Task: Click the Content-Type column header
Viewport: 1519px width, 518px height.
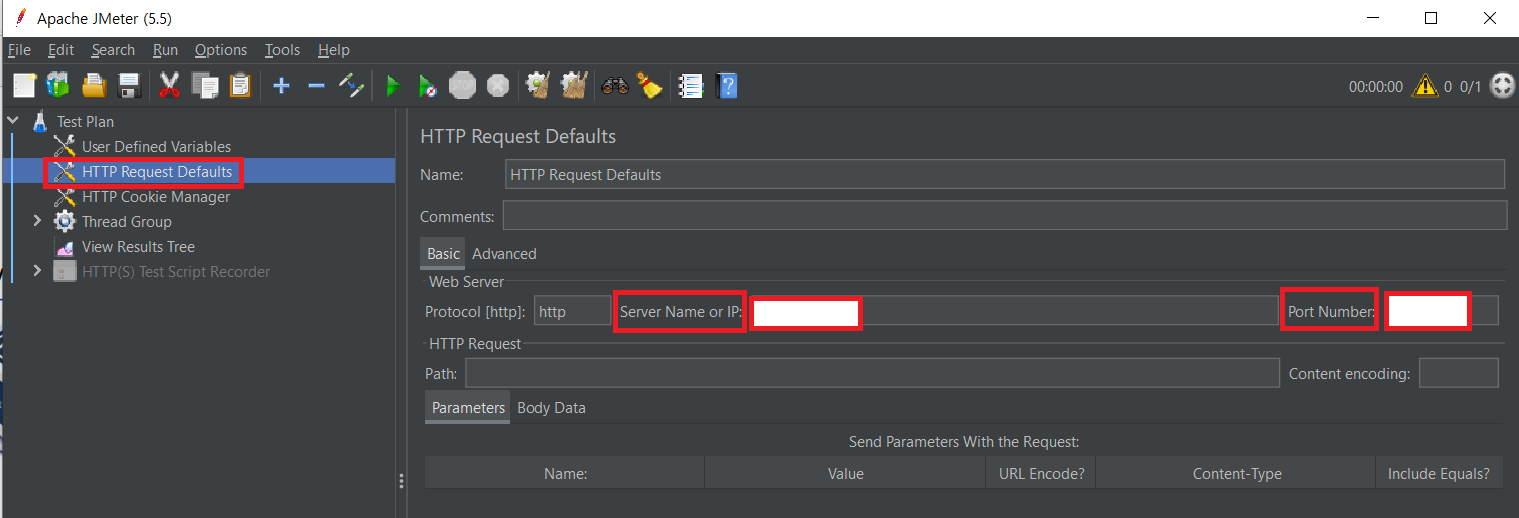Action: 1237,473
